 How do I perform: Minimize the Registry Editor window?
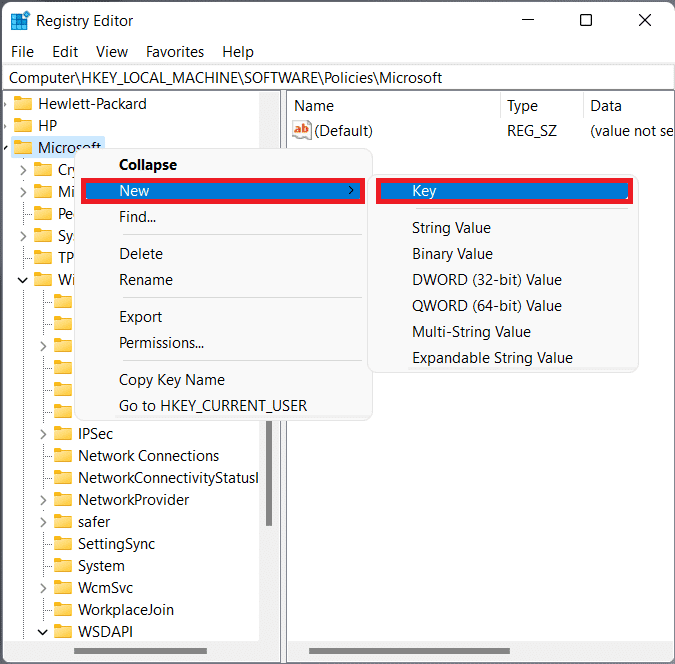point(528,20)
